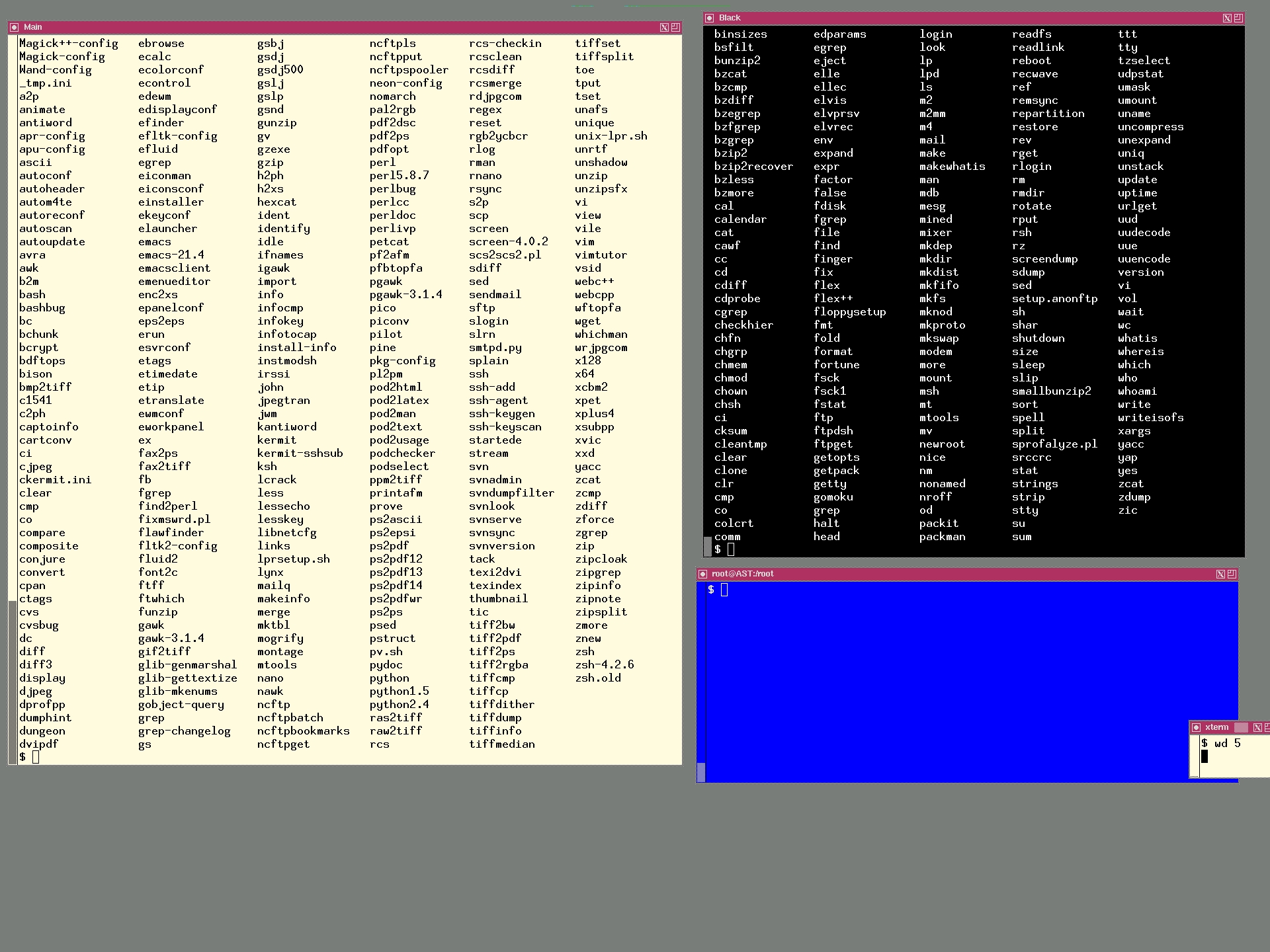Viewport: 1270px width, 952px height.
Task: Click the xterm window's menu icon
Action: point(1195,727)
